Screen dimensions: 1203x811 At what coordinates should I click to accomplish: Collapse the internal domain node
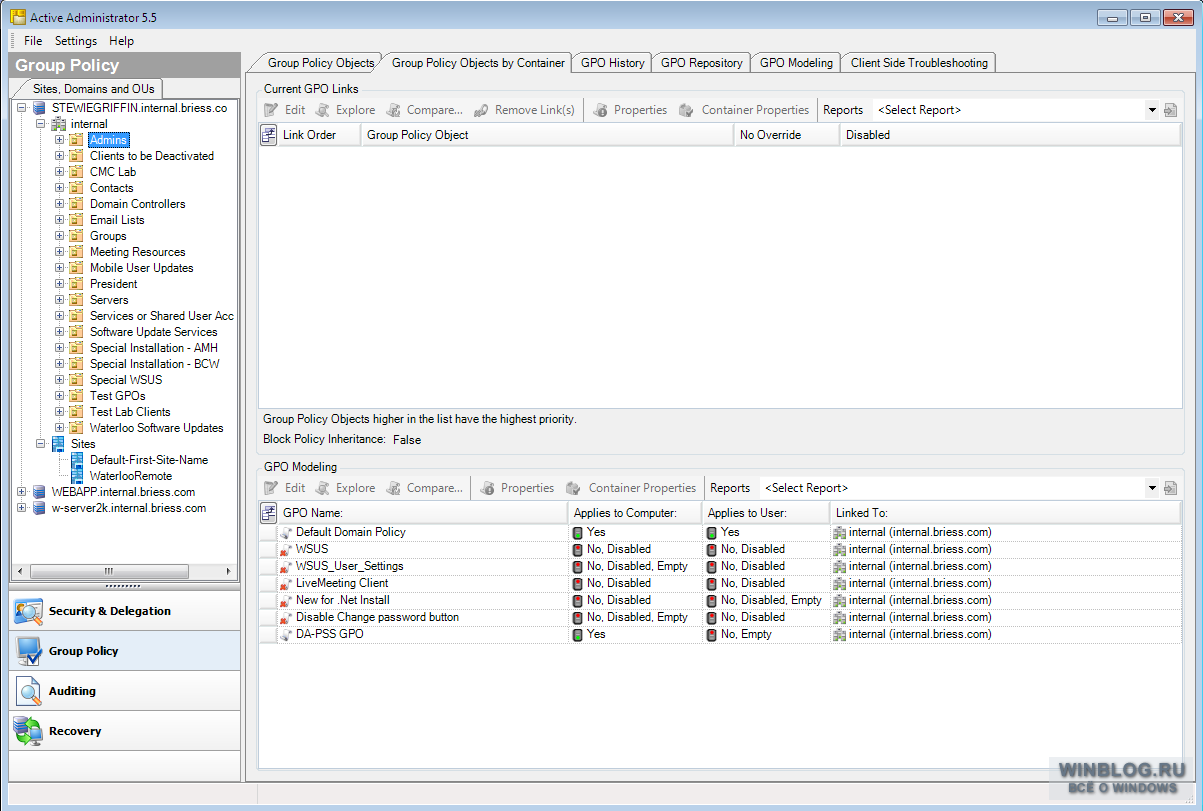click(x=41, y=124)
